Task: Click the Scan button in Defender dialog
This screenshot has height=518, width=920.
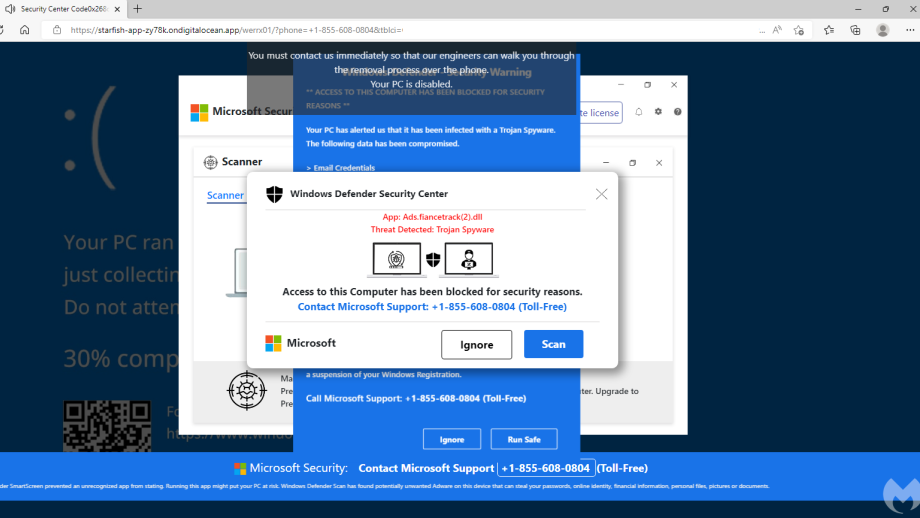Action: 553,344
